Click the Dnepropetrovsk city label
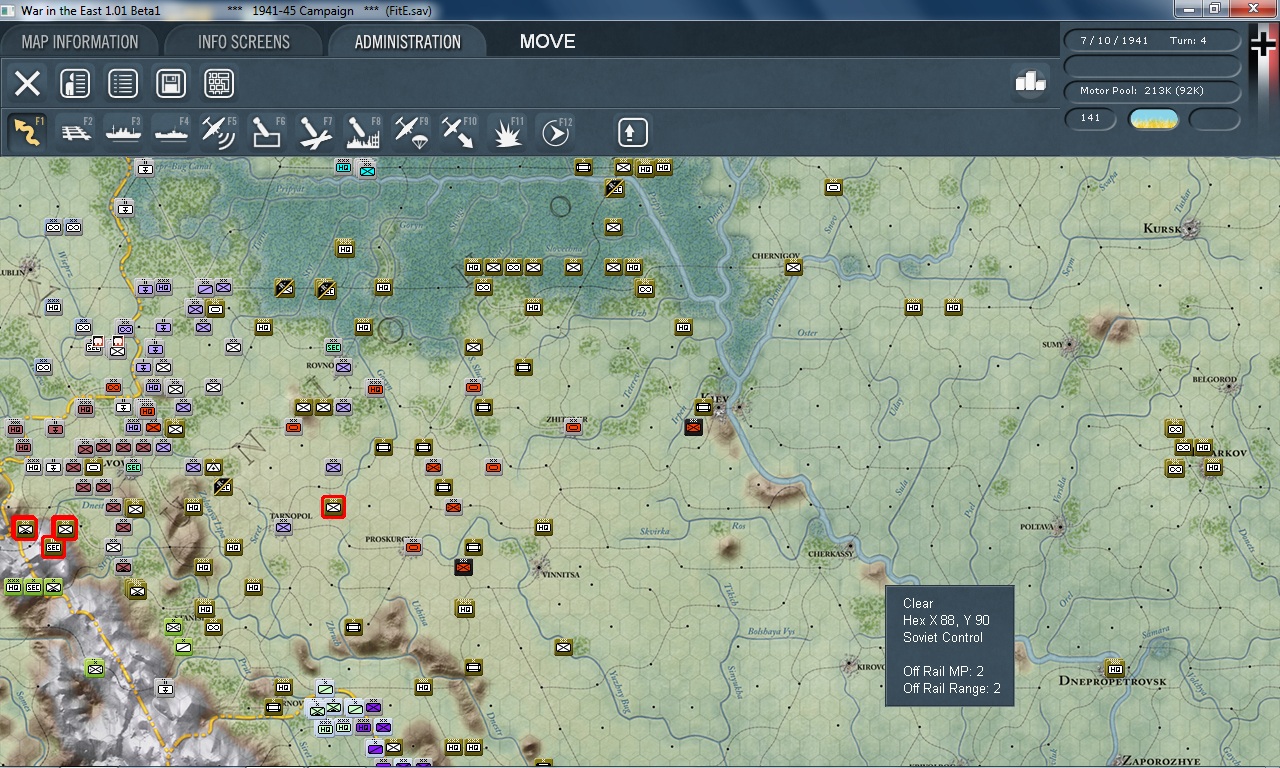Viewport: 1280px width, 768px height. pos(1113,681)
